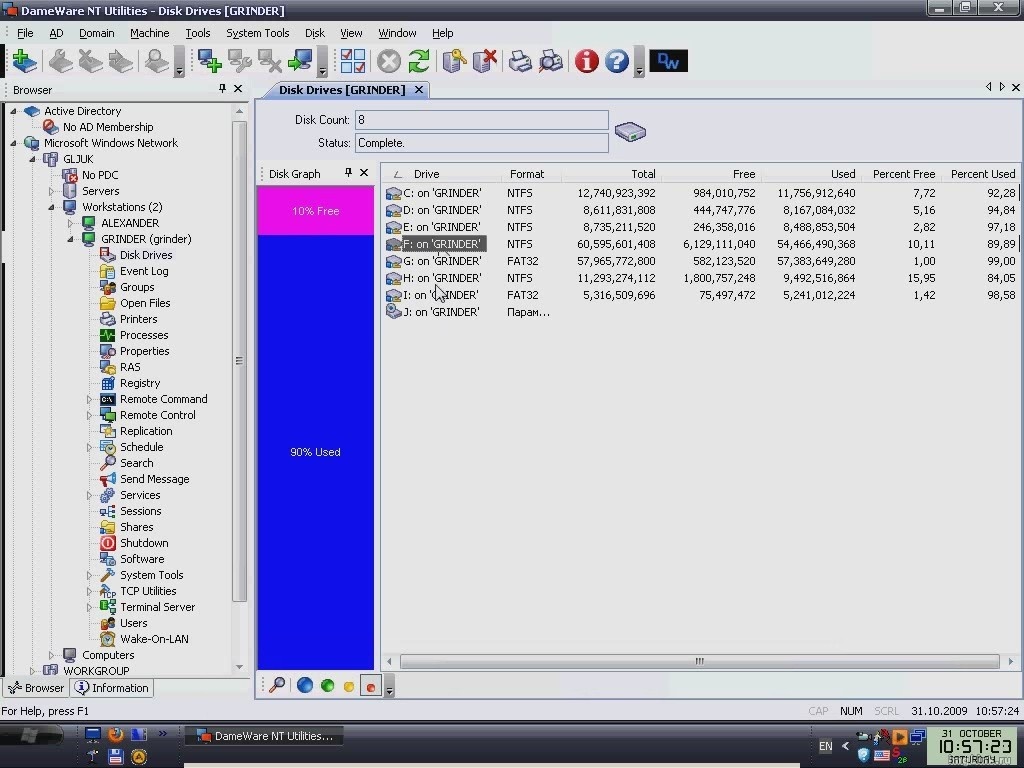Open Disk Drives under GRINDER
The height and width of the screenshot is (768, 1024).
coord(146,255)
